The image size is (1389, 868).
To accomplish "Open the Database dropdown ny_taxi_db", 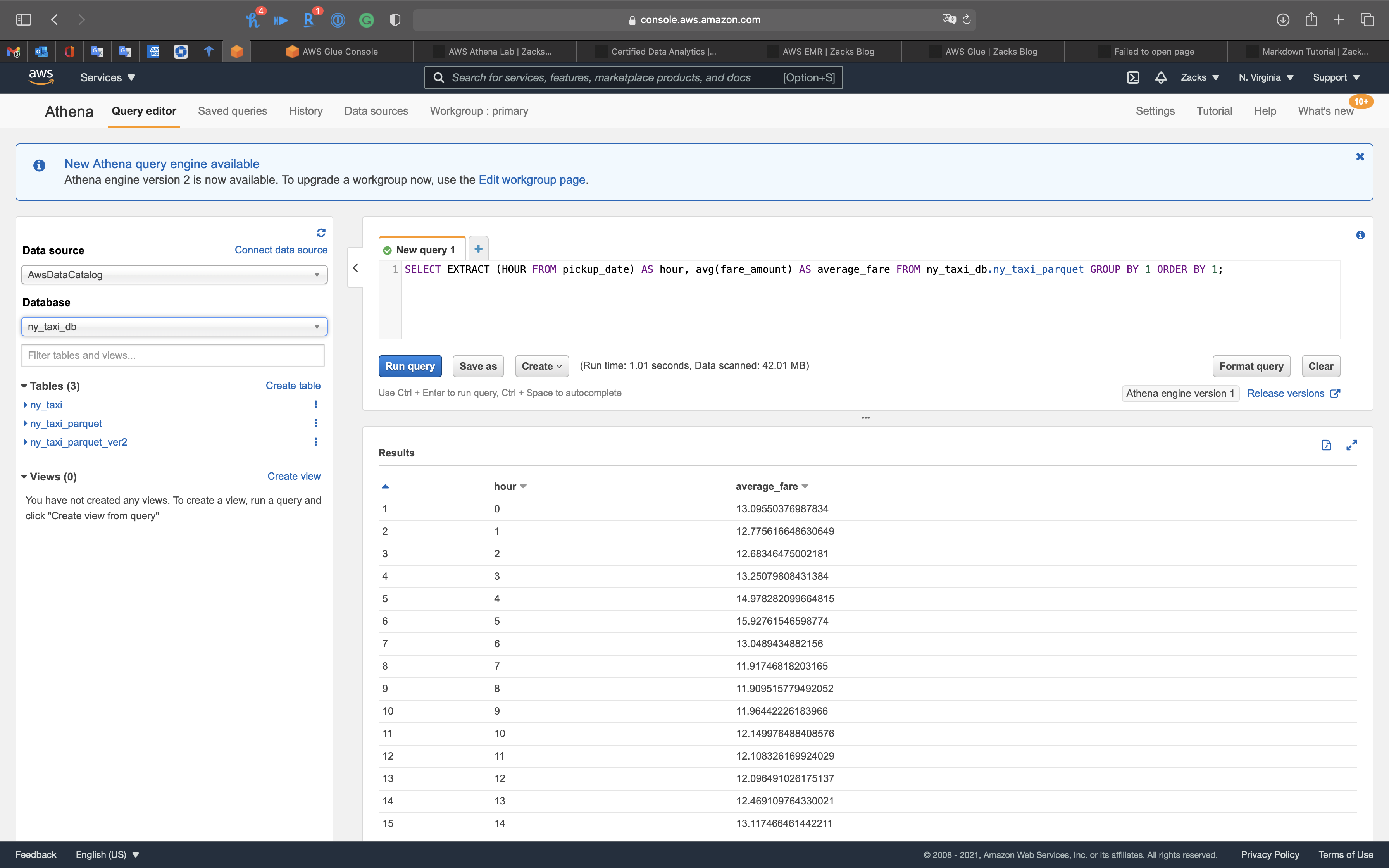I will 174,327.
